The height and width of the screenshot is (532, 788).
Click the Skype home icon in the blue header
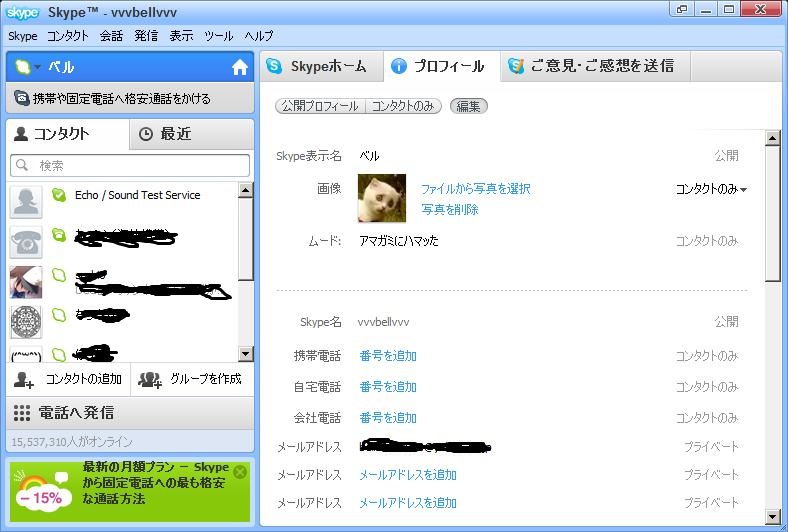(240, 67)
